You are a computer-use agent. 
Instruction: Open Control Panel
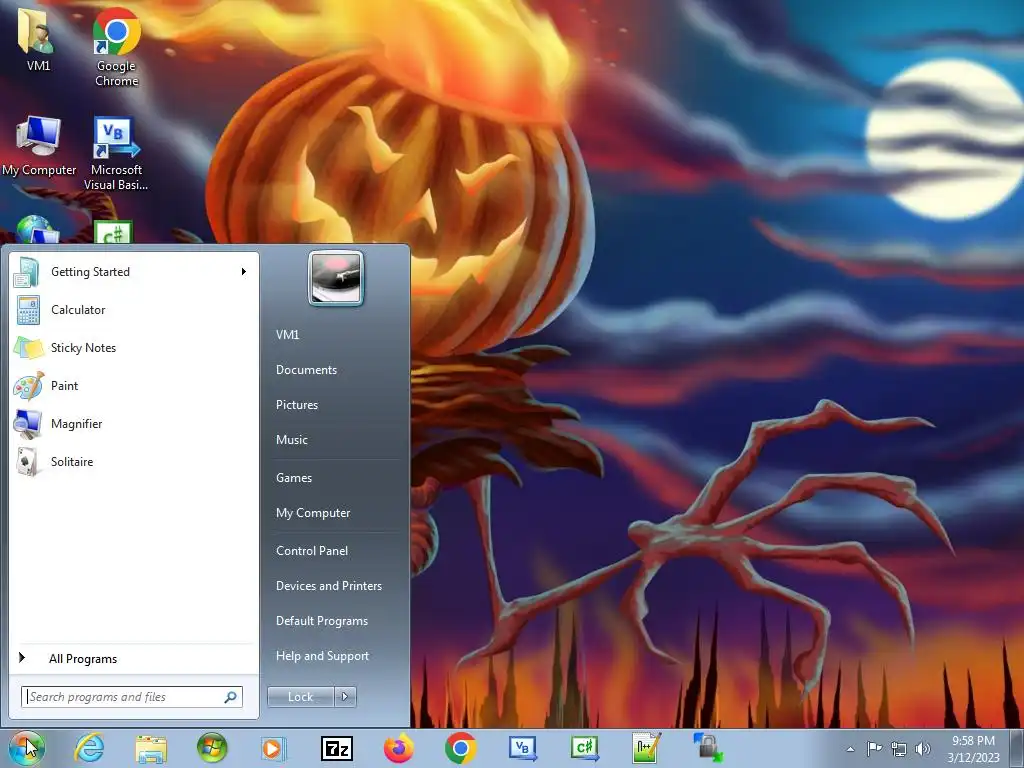312,551
